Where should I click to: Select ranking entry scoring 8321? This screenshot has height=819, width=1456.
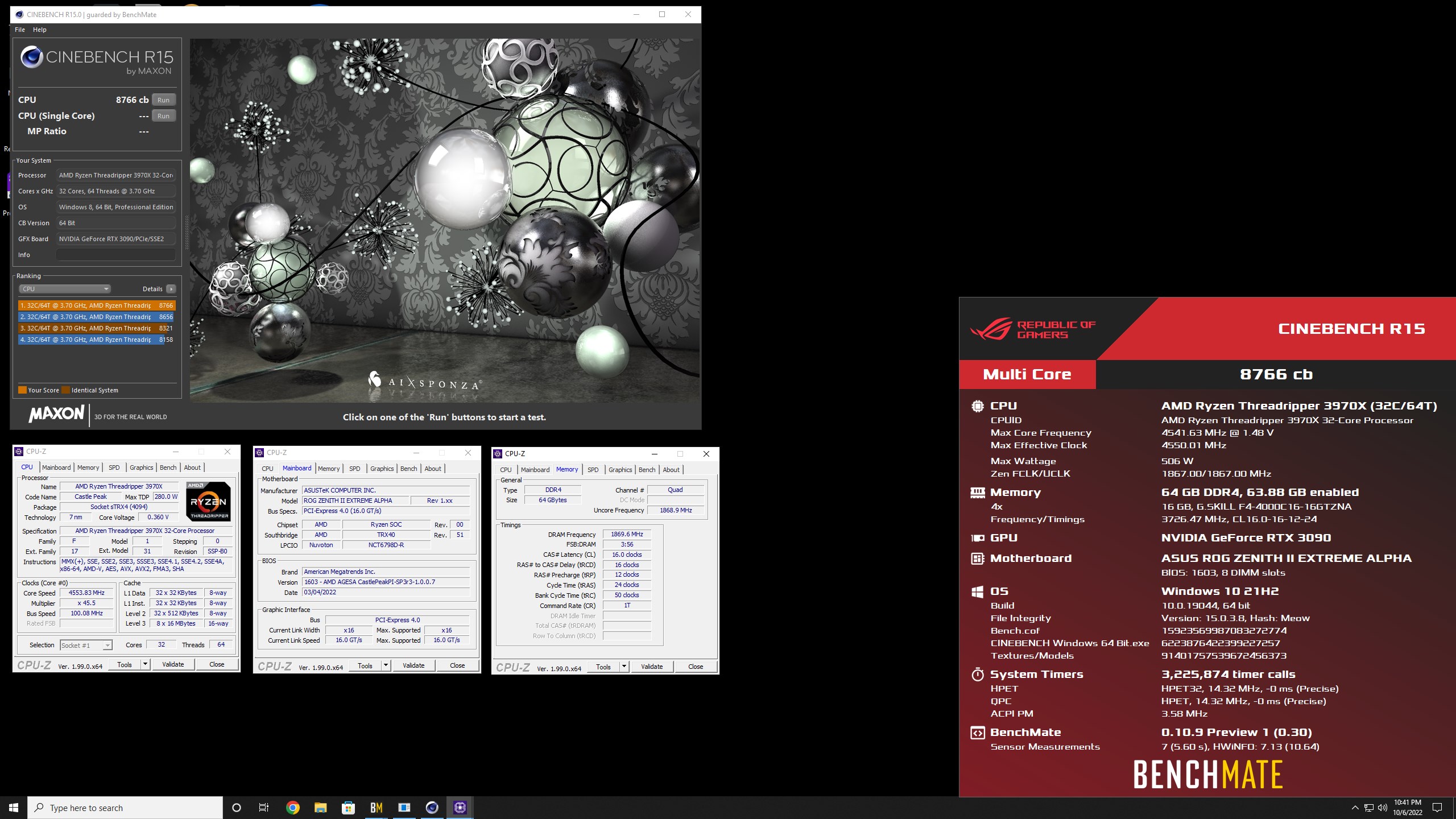(96, 328)
